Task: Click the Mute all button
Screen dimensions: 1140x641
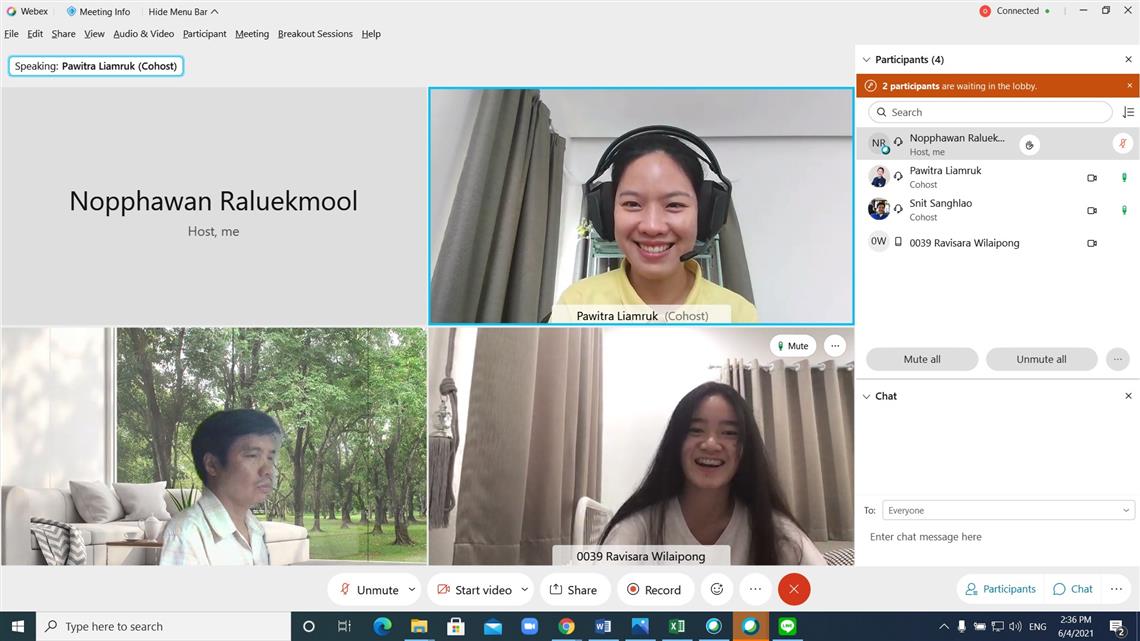Action: click(921, 360)
